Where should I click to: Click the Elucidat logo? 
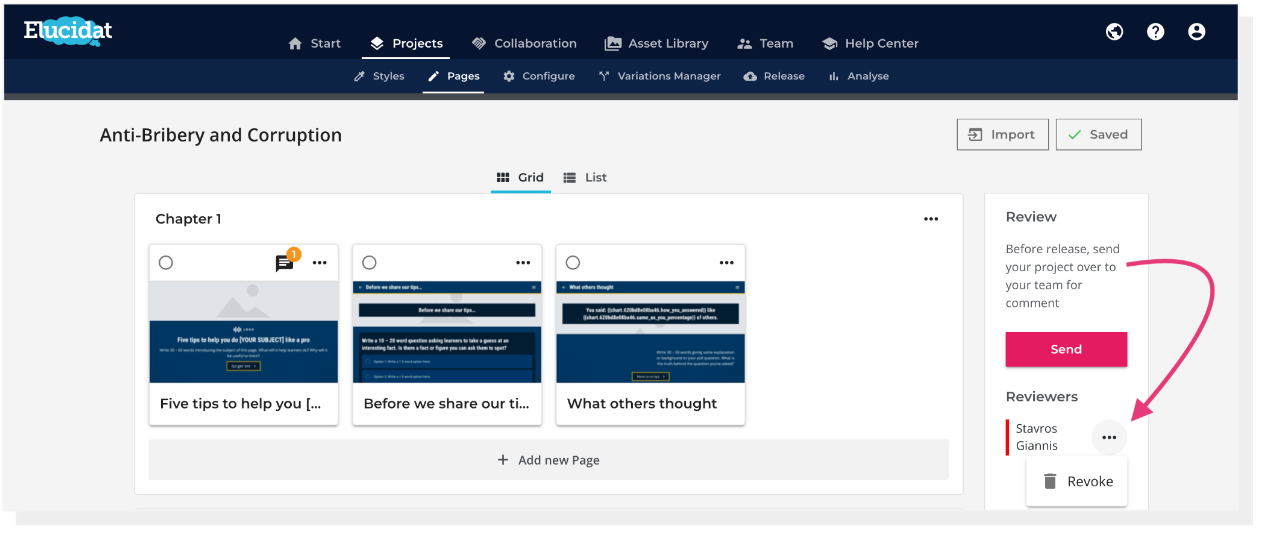point(68,31)
